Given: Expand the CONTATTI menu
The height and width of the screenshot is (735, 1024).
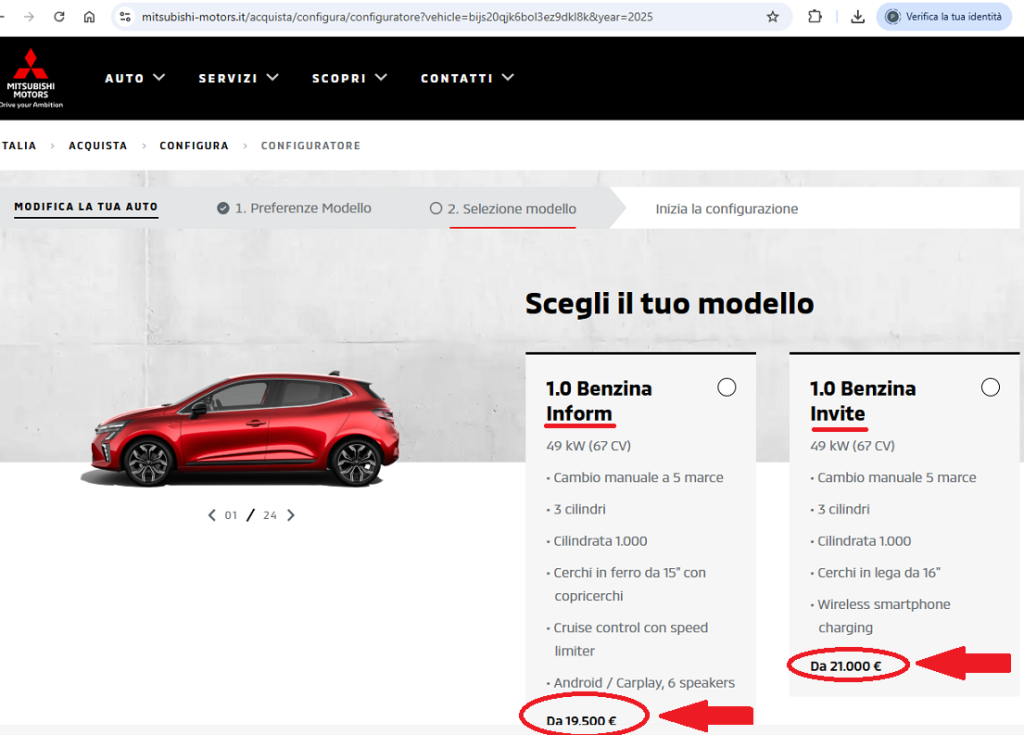Looking at the screenshot, I should (x=467, y=78).
